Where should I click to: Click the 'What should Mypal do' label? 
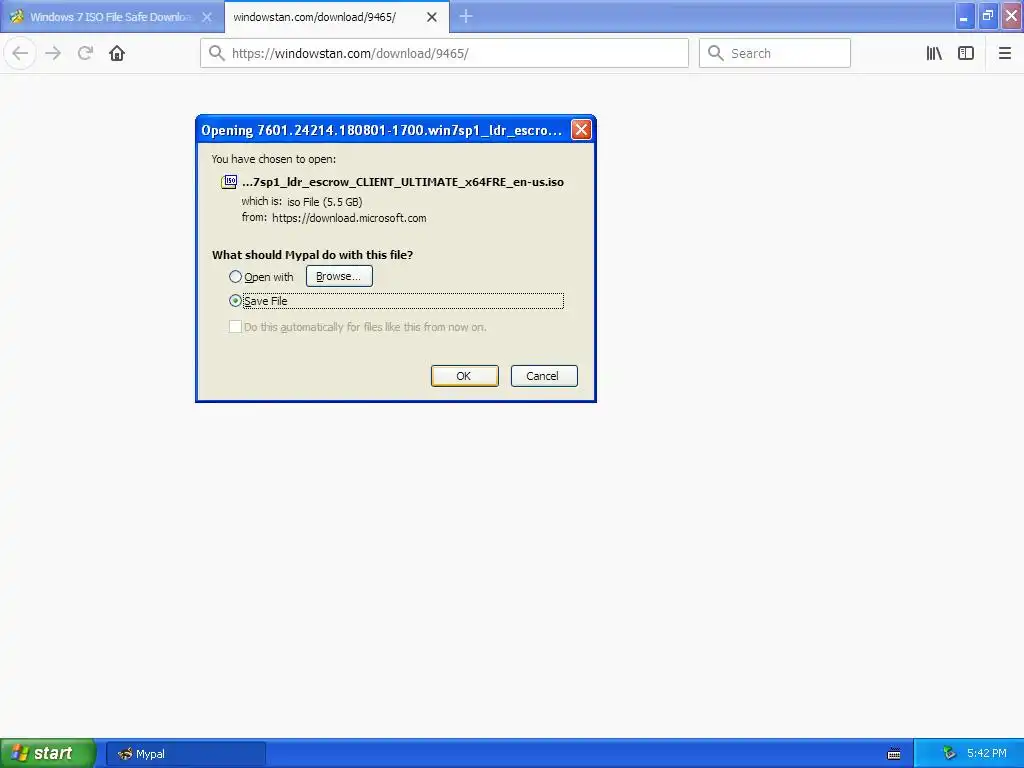(x=312, y=255)
